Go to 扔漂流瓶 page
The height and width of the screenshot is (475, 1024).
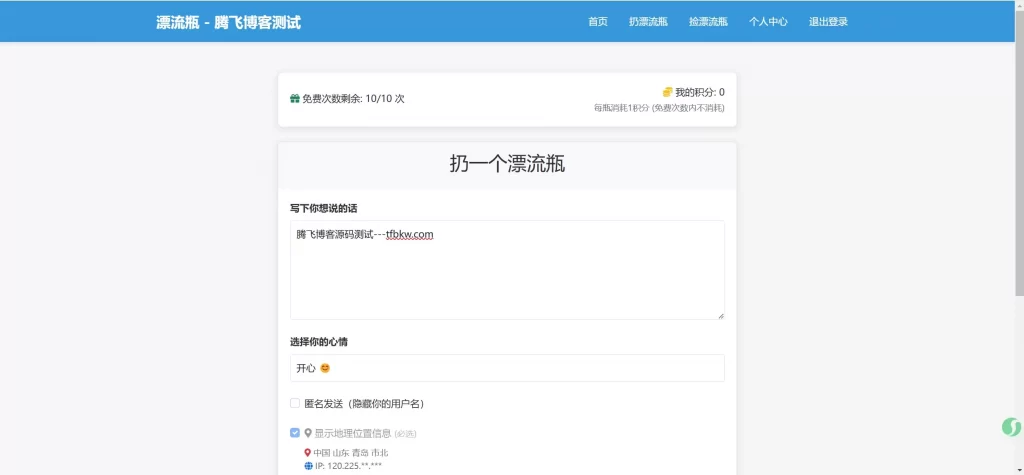click(x=648, y=22)
